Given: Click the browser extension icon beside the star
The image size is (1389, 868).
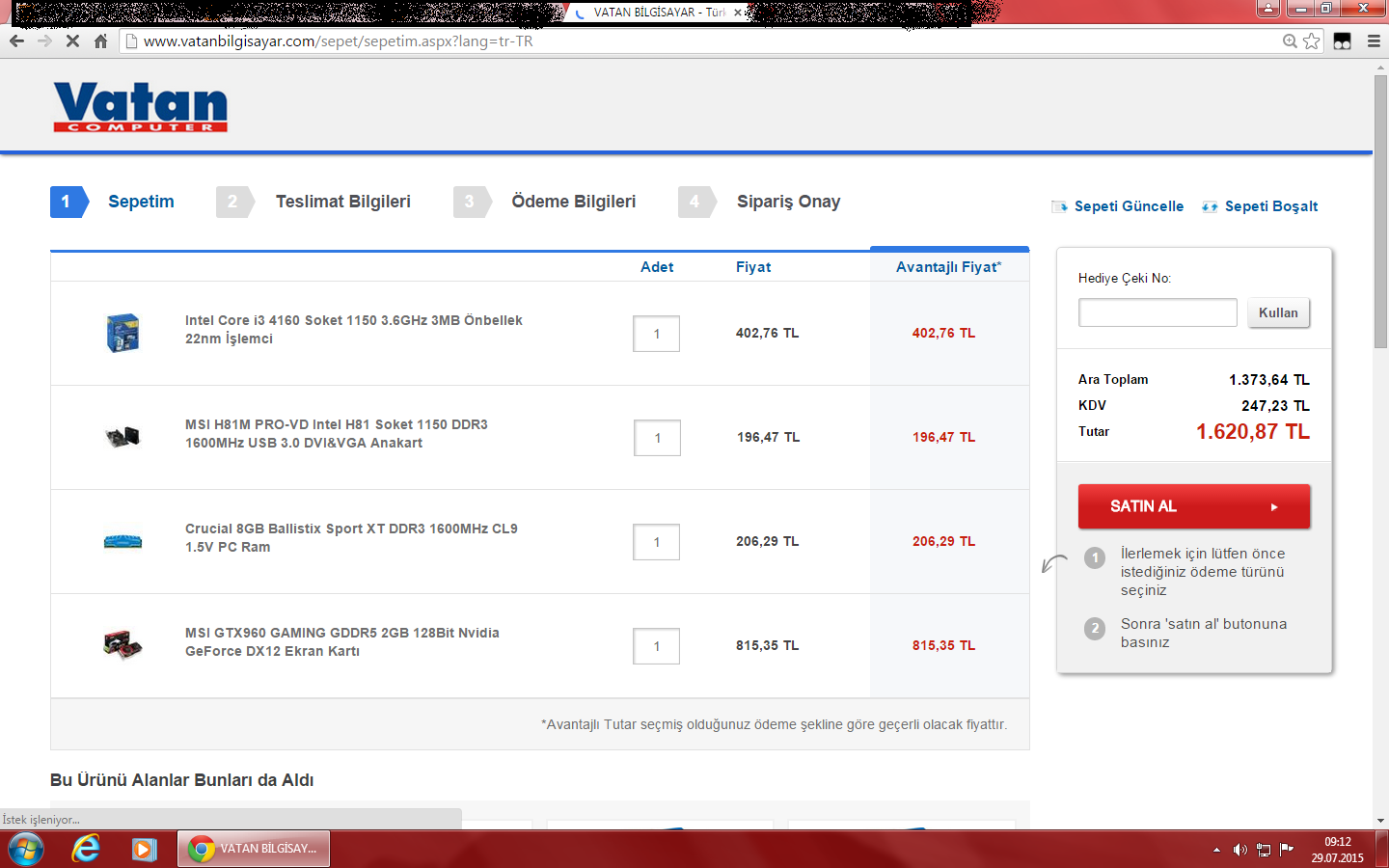Looking at the screenshot, I should pos(1342,41).
